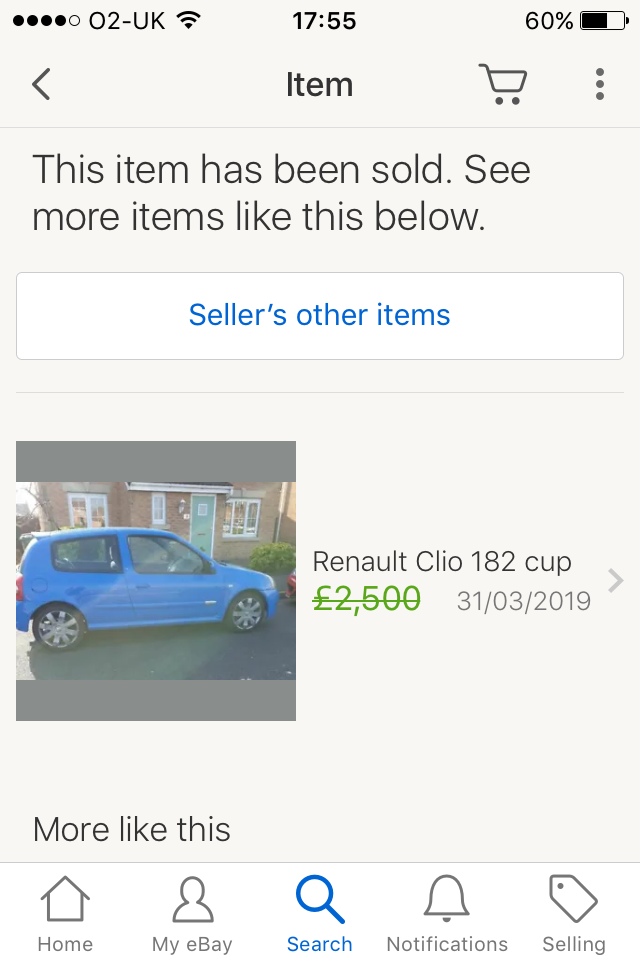The image size is (640, 960).
Task: Switch to the Notifications tab label
Action: click(447, 944)
